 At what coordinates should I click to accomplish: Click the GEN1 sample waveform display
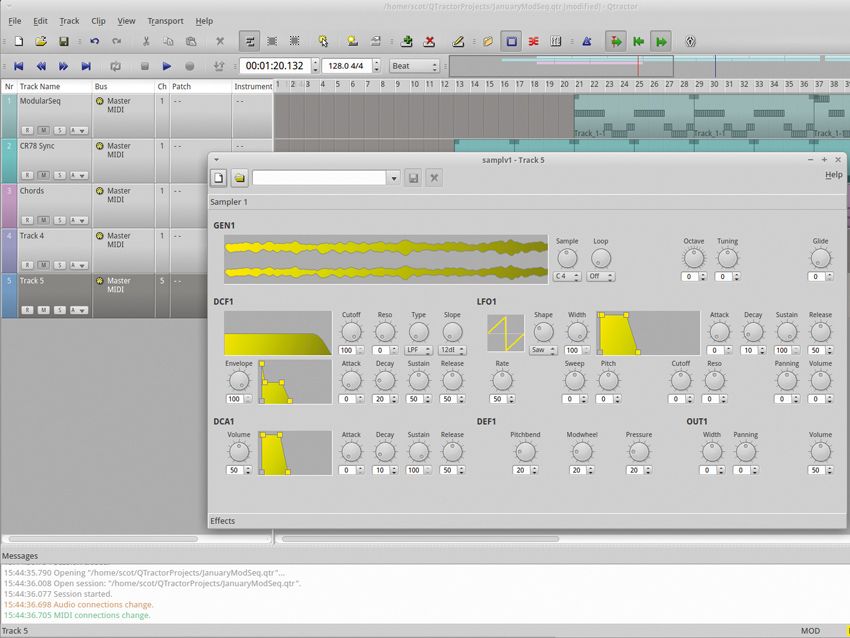coord(385,259)
